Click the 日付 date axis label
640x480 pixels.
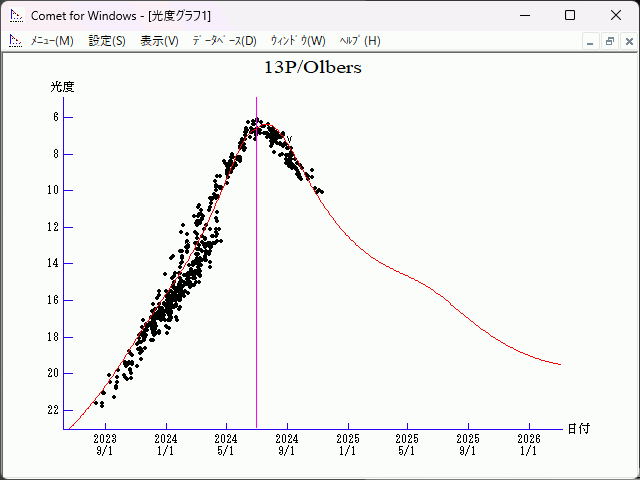(578, 428)
